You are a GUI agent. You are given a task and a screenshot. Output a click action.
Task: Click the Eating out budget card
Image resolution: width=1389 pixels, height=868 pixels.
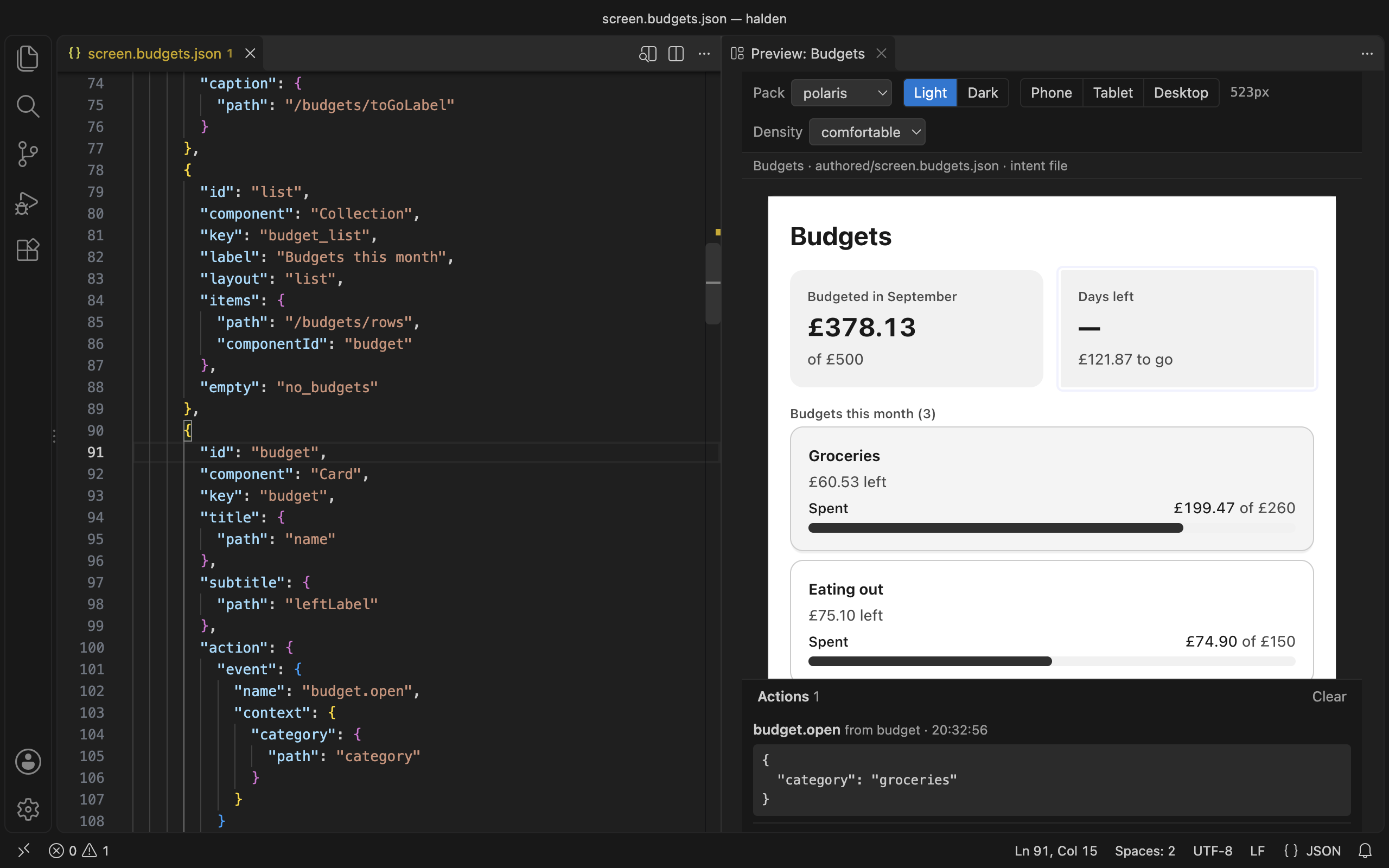pos(1052,620)
